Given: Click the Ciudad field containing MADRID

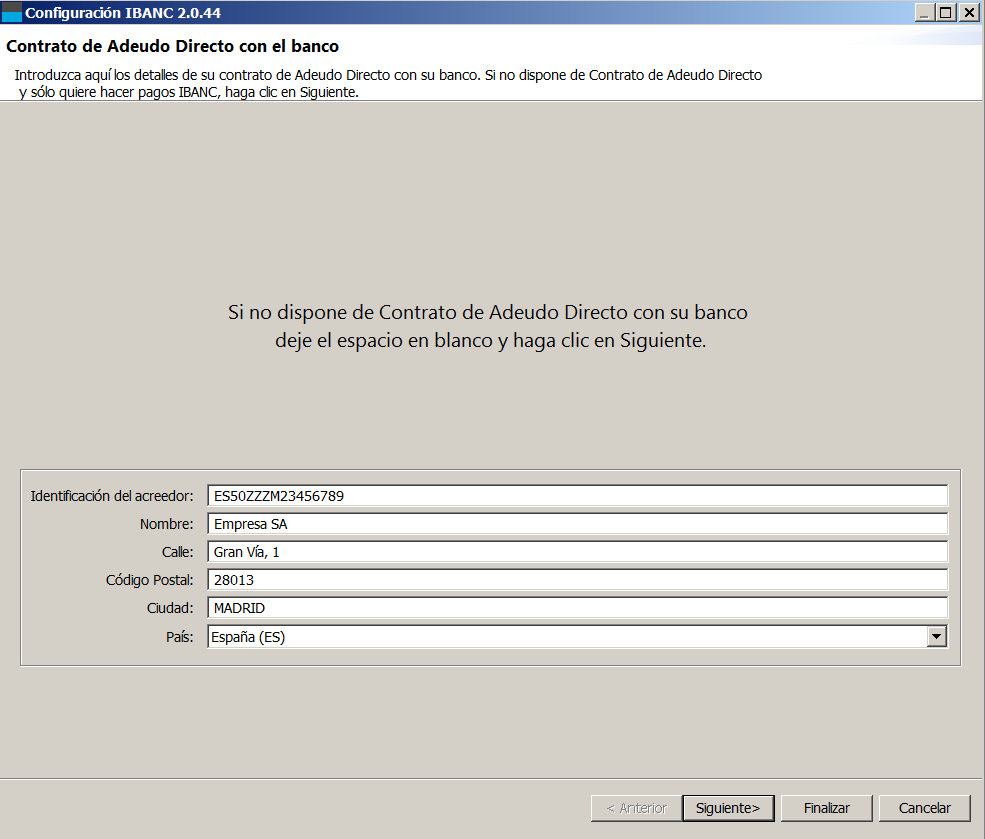Looking at the screenshot, I should tap(577, 608).
